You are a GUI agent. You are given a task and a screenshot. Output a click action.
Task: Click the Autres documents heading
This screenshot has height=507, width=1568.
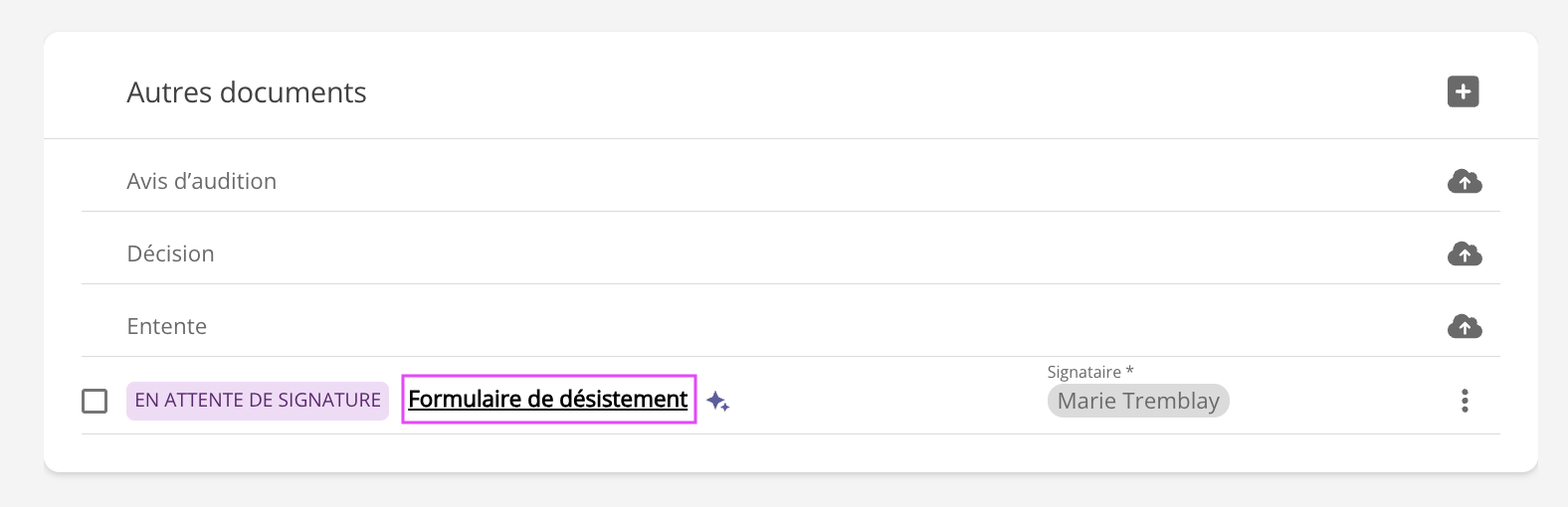(246, 92)
